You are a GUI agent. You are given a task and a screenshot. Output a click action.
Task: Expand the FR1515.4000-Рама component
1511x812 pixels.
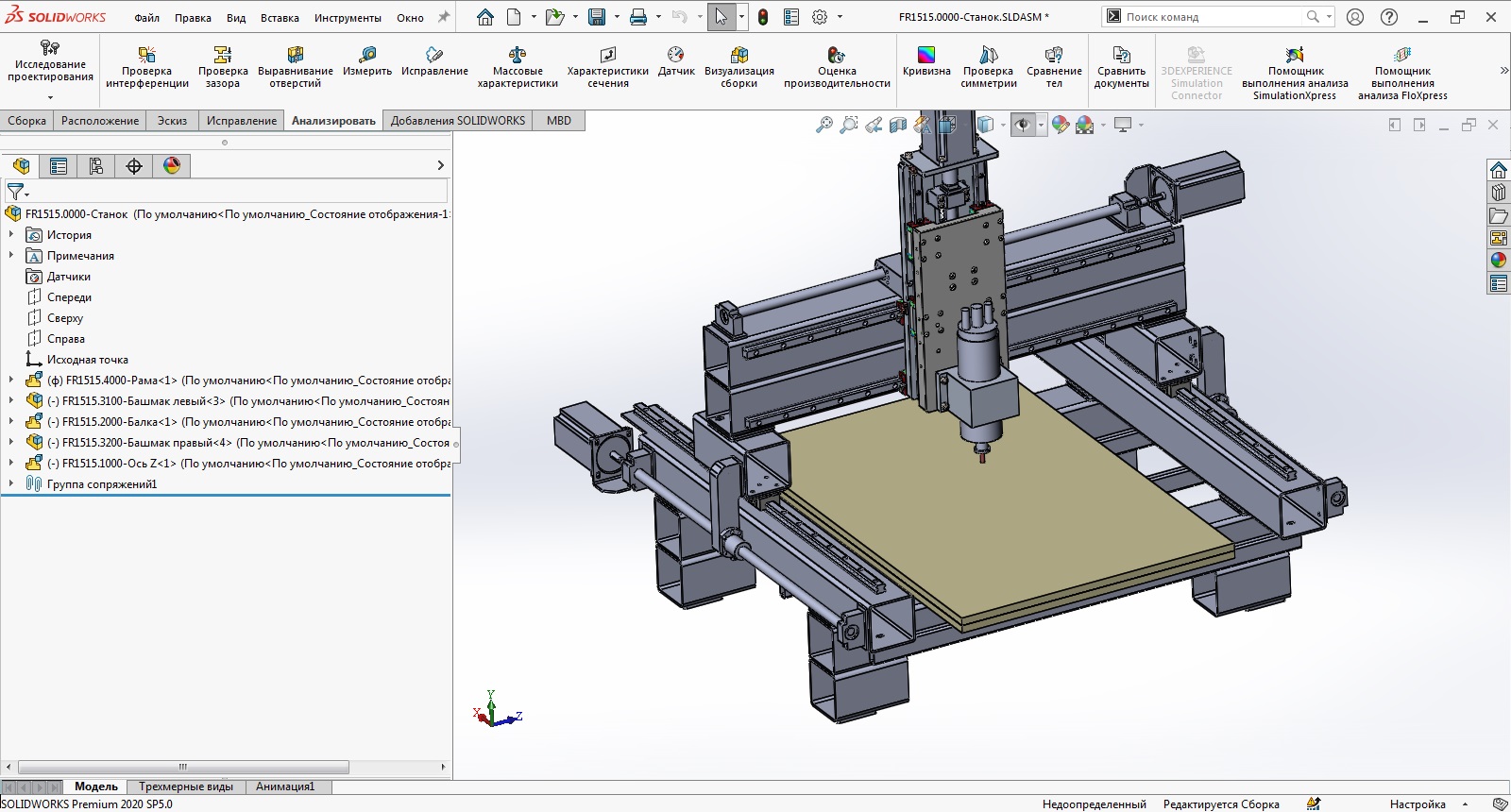click(11, 380)
